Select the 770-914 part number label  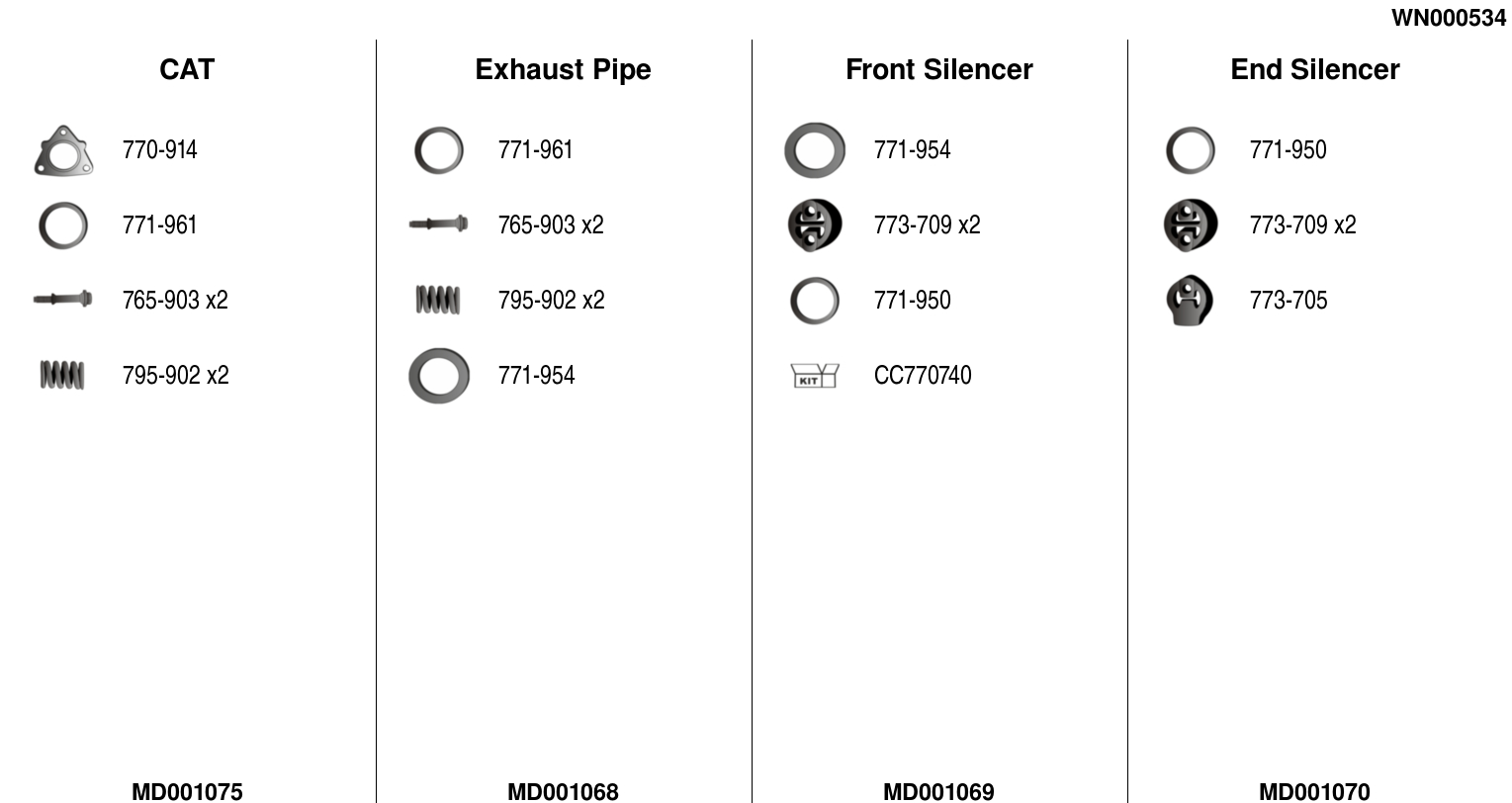(160, 150)
